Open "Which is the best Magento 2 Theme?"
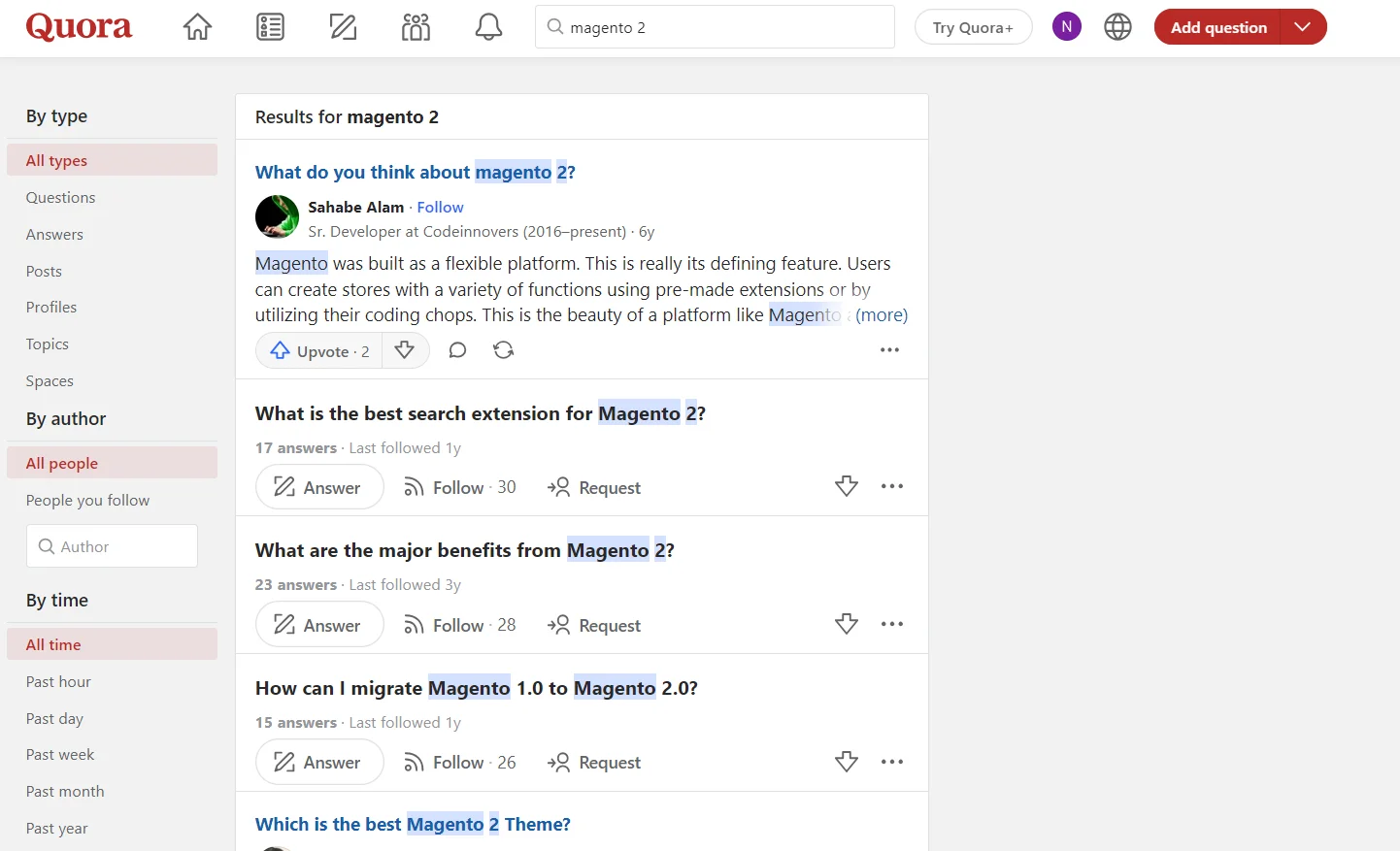 pos(413,825)
